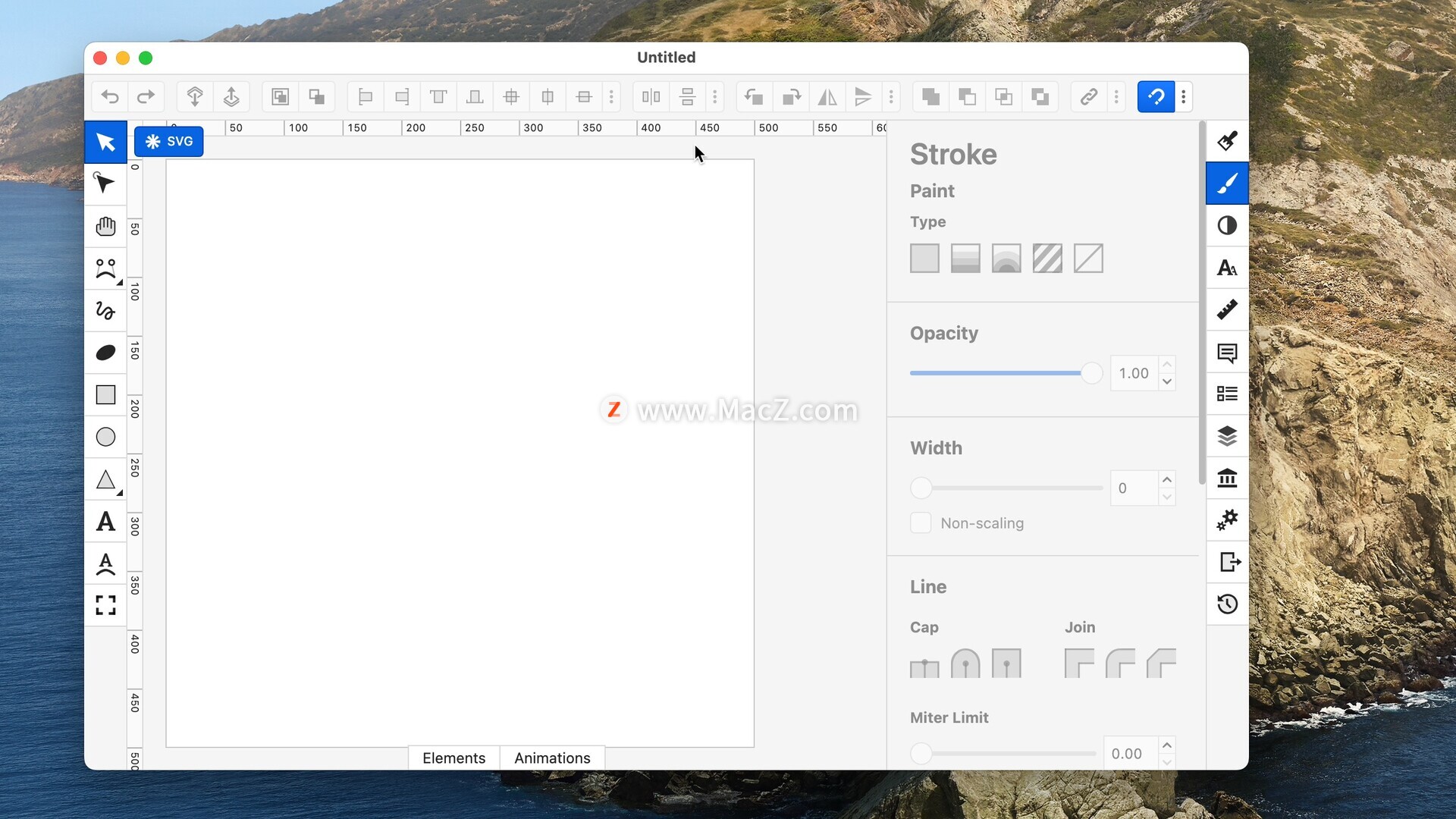Click the Redo arrow in toolbar
Screen dimensions: 1456x819
(x=146, y=96)
